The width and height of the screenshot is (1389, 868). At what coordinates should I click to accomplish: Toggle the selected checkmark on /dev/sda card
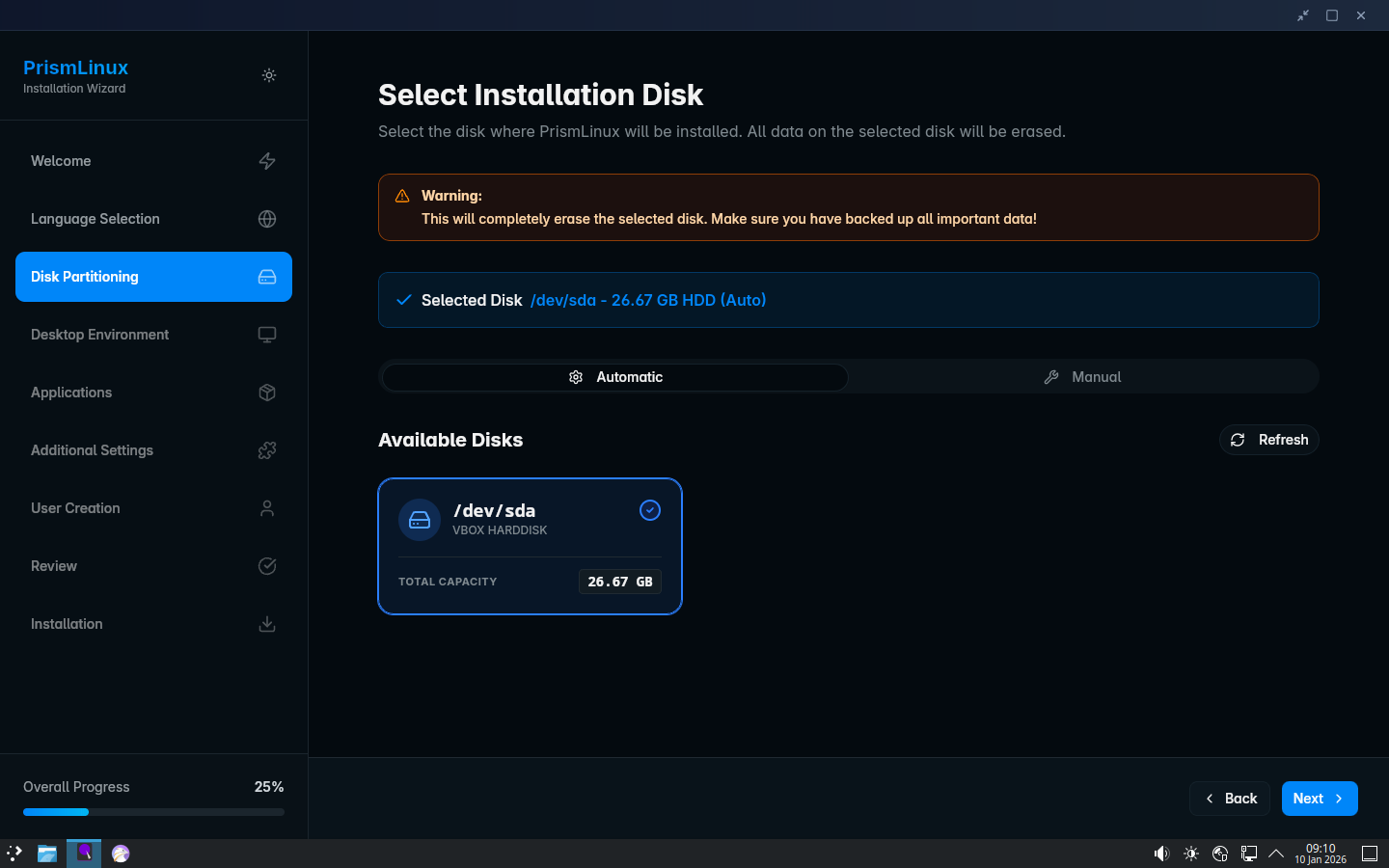tap(650, 510)
